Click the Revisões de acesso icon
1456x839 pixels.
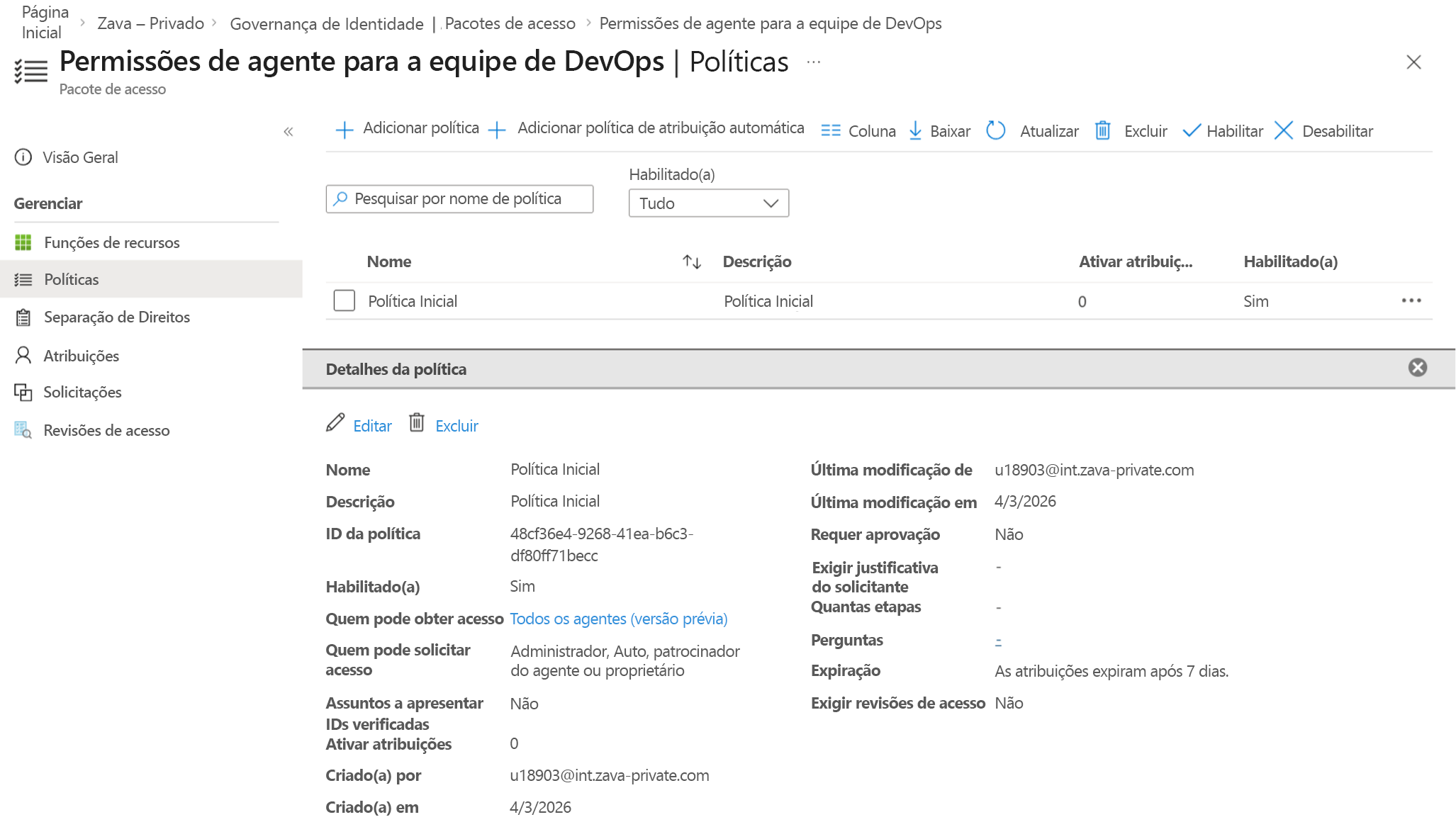point(23,430)
